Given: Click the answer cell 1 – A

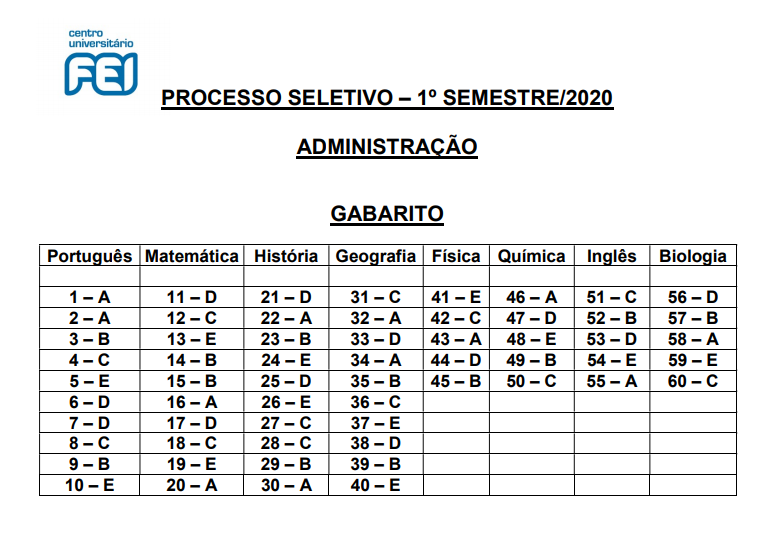Looking at the screenshot, I should pos(90,297).
